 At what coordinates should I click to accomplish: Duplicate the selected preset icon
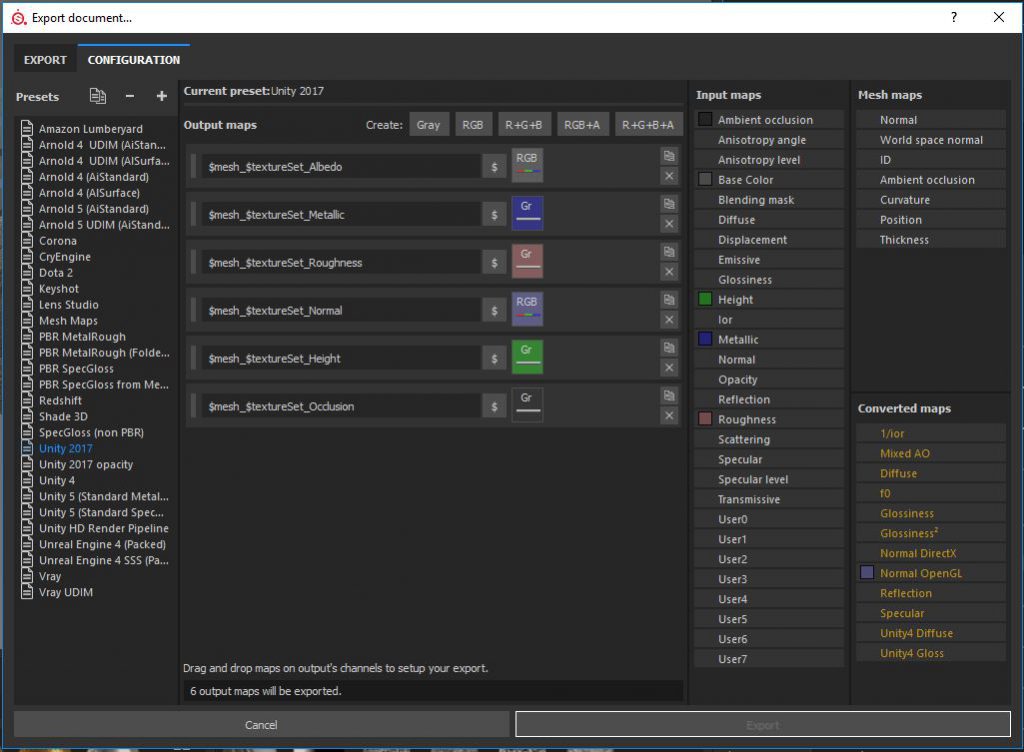pyautogui.click(x=97, y=96)
